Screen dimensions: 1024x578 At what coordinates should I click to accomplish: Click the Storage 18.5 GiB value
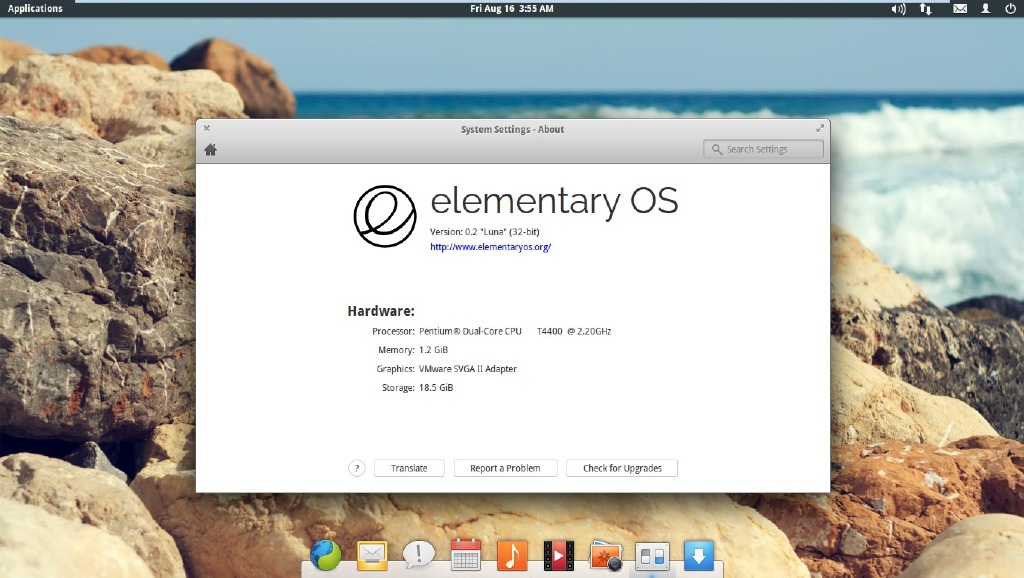pyautogui.click(x=436, y=388)
